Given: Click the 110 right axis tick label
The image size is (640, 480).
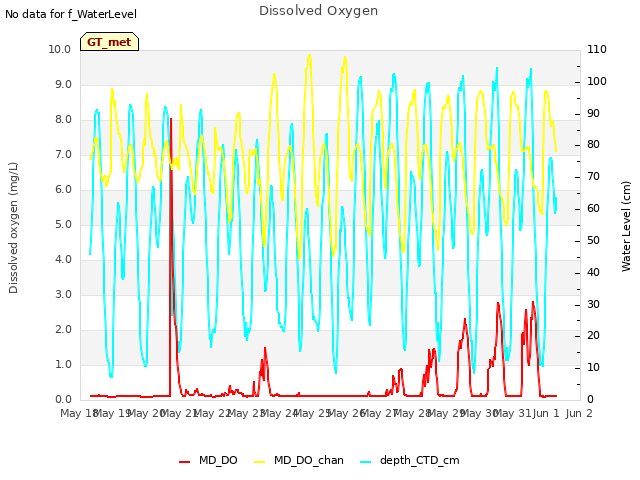Looking at the screenshot, I should [x=597, y=49].
